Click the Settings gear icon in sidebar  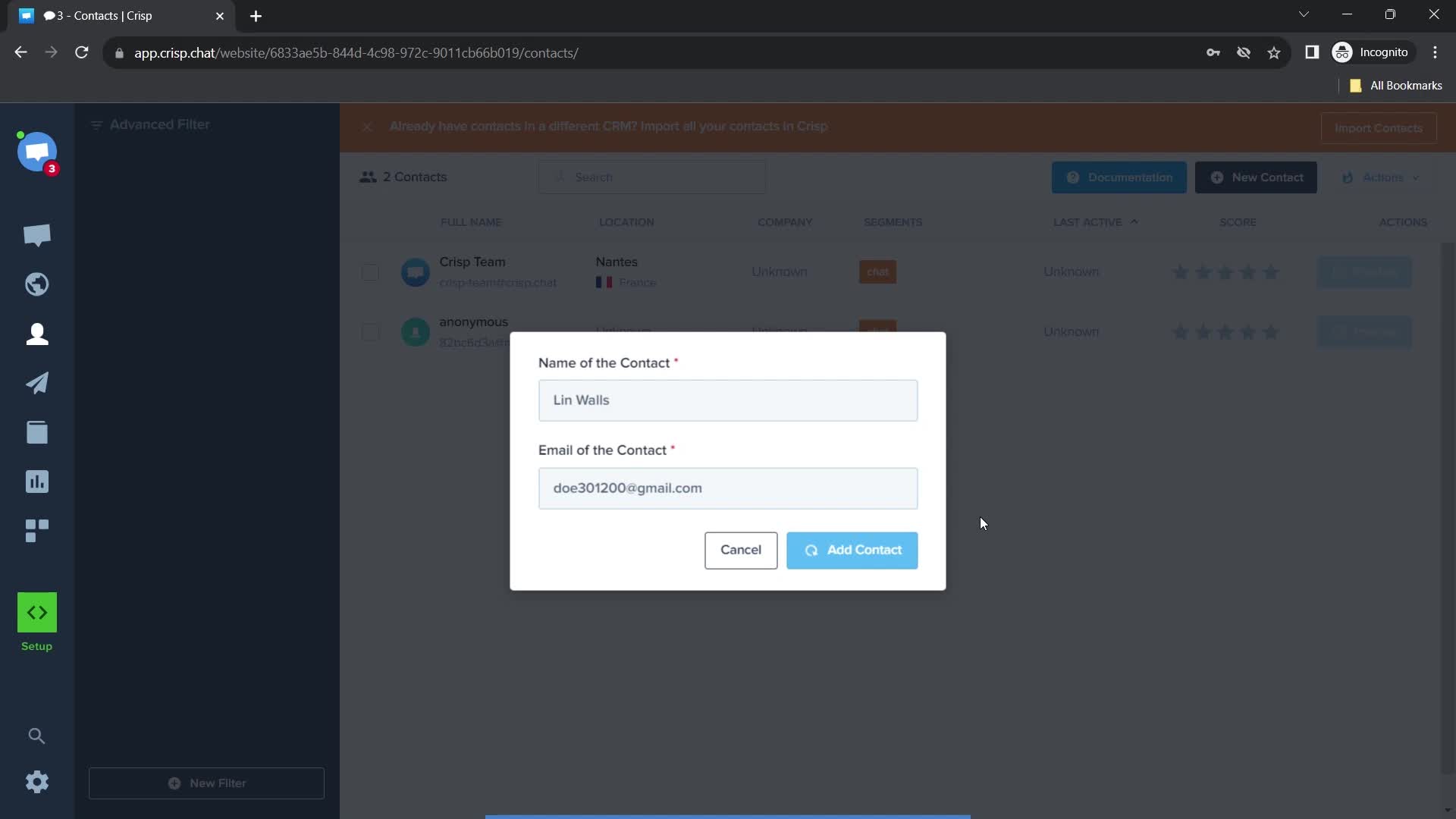coord(37,783)
